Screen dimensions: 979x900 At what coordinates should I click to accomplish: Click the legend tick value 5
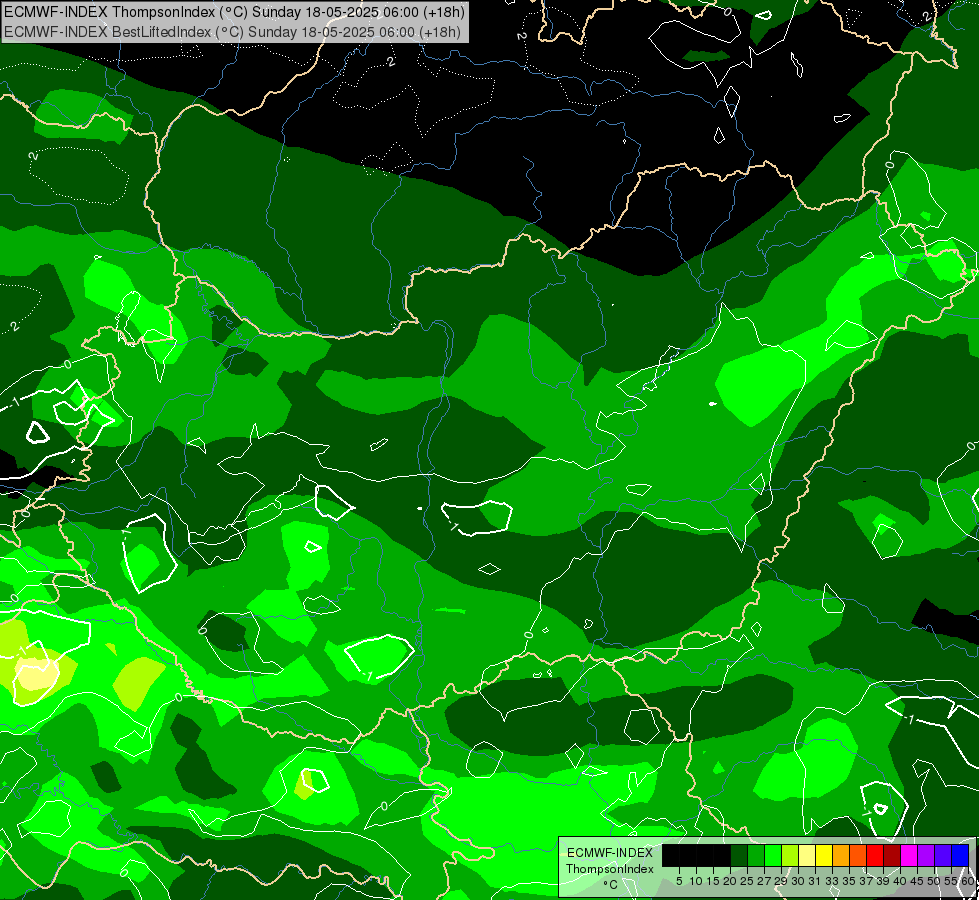tap(679, 881)
